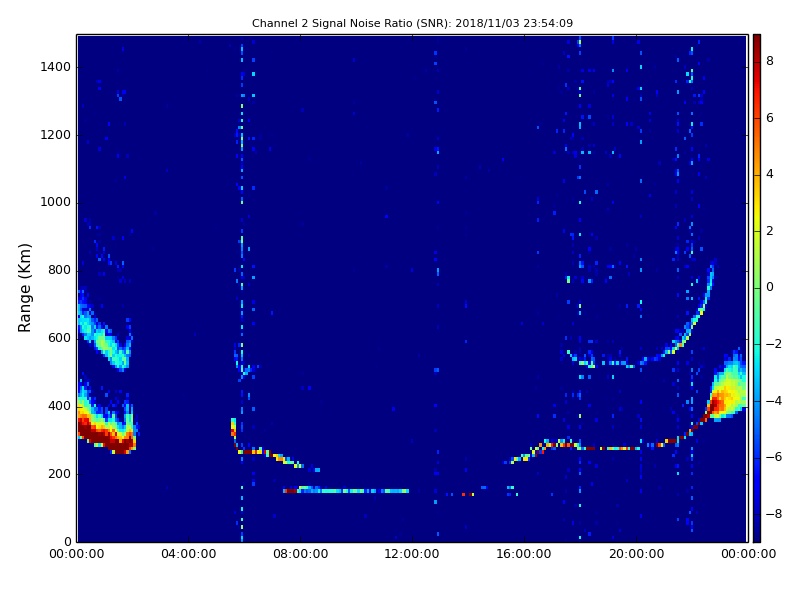This screenshot has width=800, height=600.
Task: Click the 400 range tick label
Action: coord(59,406)
